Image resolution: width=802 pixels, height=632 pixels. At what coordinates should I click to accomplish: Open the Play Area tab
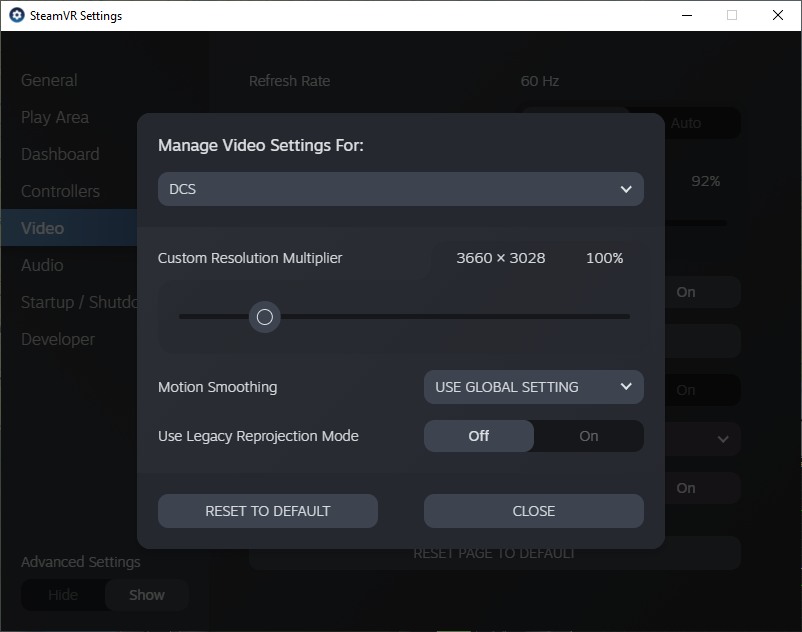[x=55, y=118]
